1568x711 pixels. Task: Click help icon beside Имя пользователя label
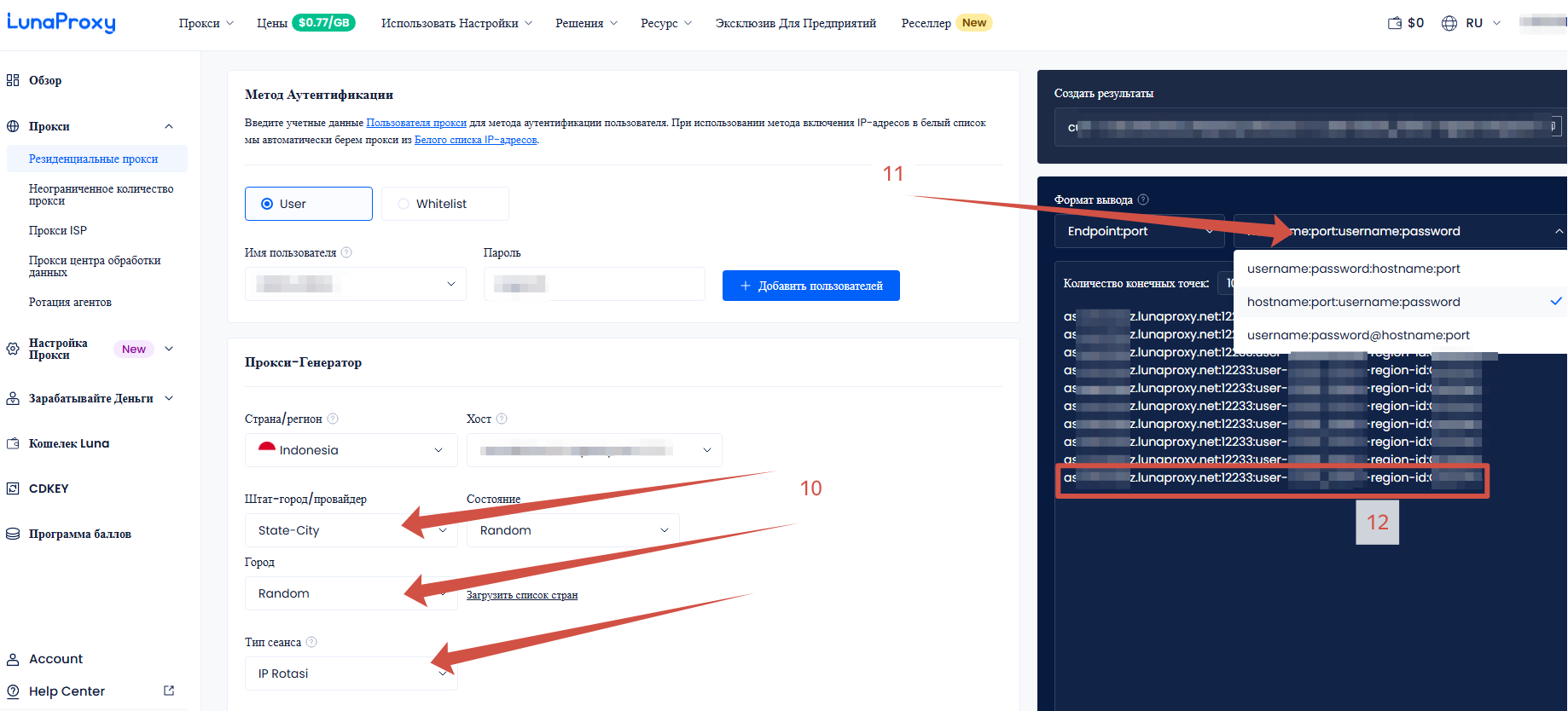[346, 252]
